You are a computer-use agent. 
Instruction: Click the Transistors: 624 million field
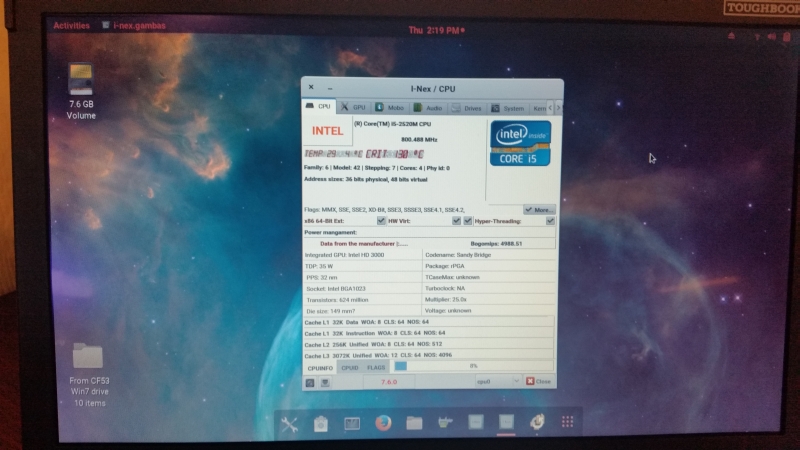(x=362, y=299)
